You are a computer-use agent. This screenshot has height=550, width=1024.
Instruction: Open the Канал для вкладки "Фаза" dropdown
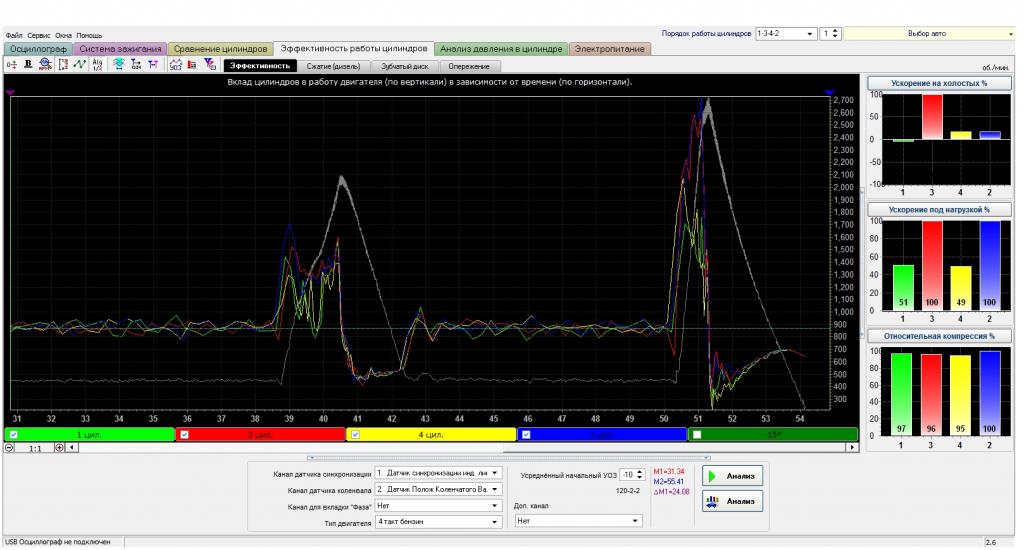(438, 506)
